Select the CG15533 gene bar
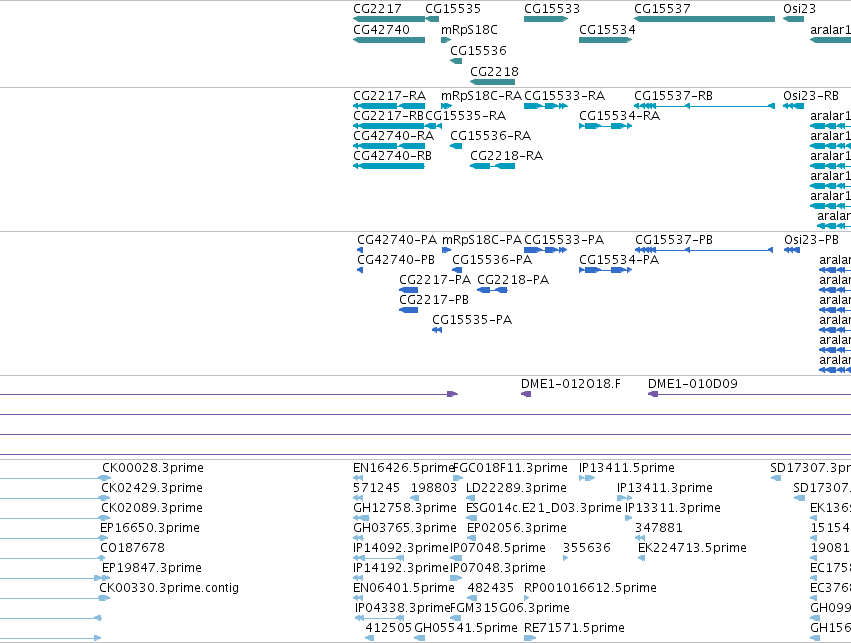Image resolution: width=851 pixels, height=643 pixels. [546, 19]
